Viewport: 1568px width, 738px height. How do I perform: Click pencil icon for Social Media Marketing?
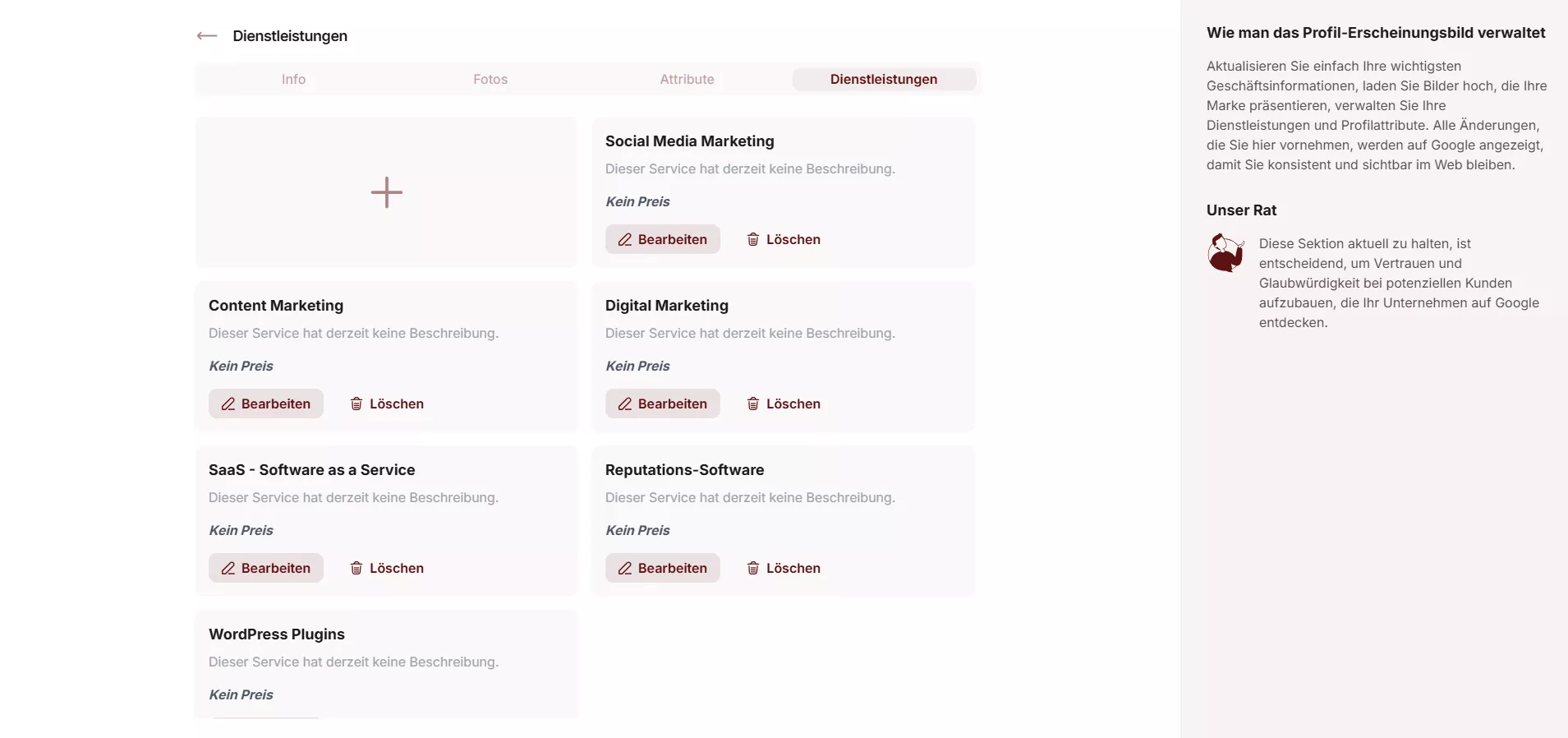point(625,240)
